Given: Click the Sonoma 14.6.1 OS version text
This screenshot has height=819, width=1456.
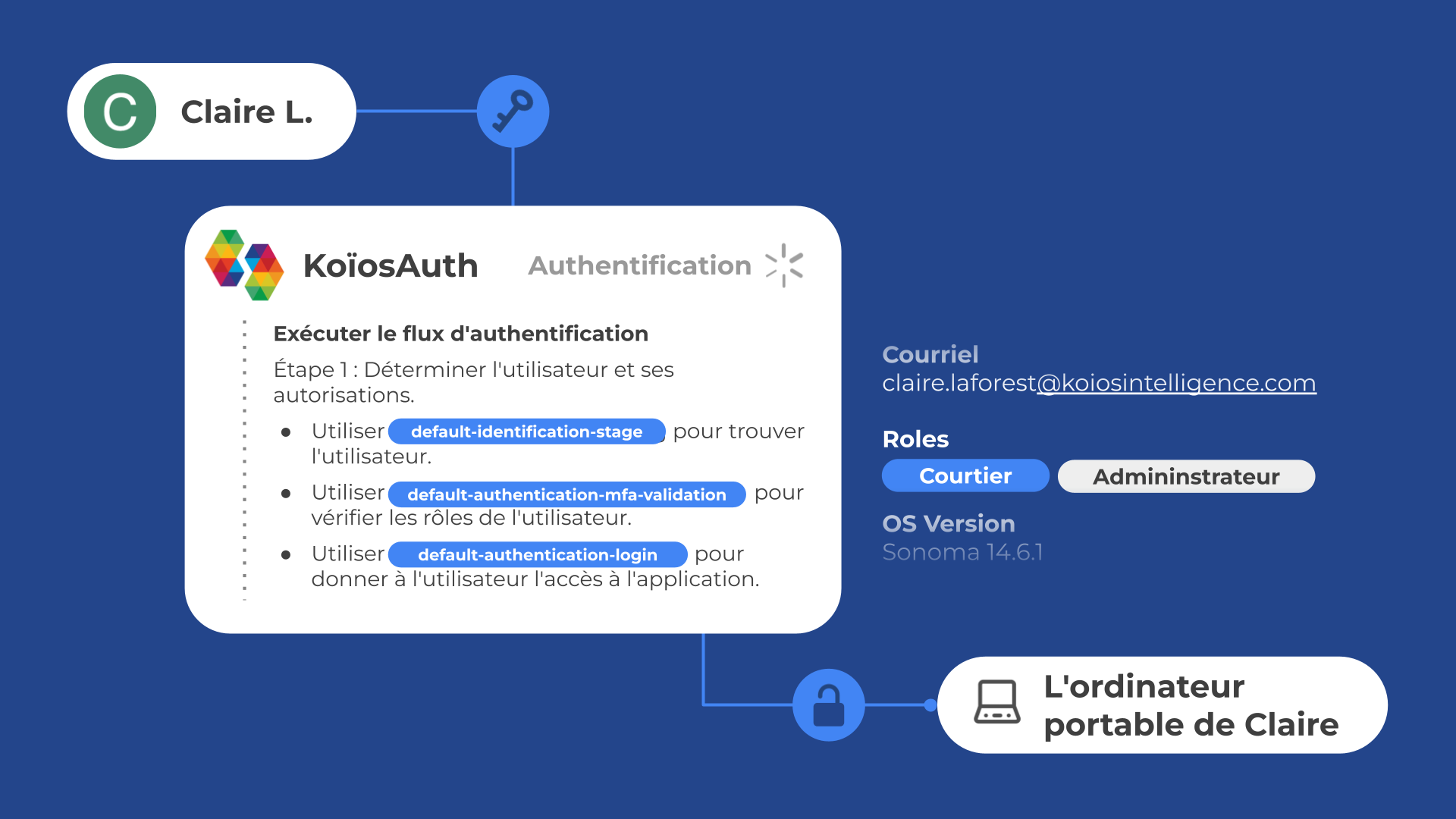Looking at the screenshot, I should (962, 552).
